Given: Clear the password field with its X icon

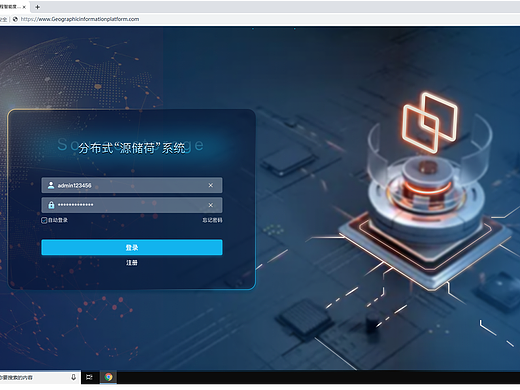Looking at the screenshot, I should [x=211, y=205].
